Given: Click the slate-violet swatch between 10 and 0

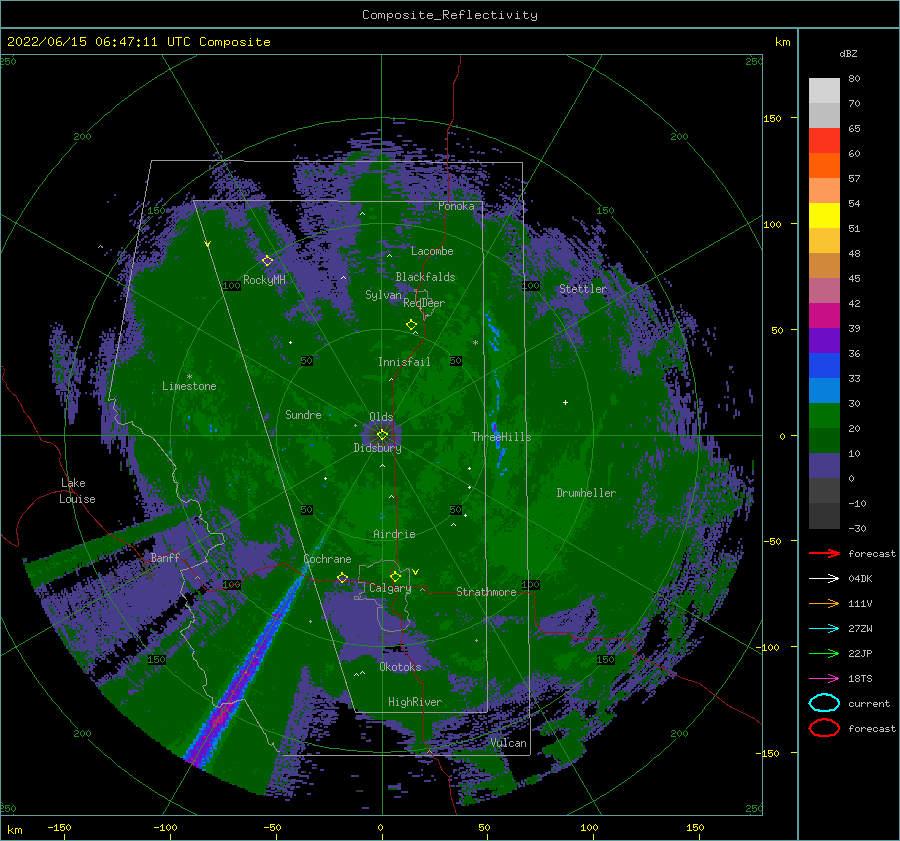Looking at the screenshot, I should point(824,466).
